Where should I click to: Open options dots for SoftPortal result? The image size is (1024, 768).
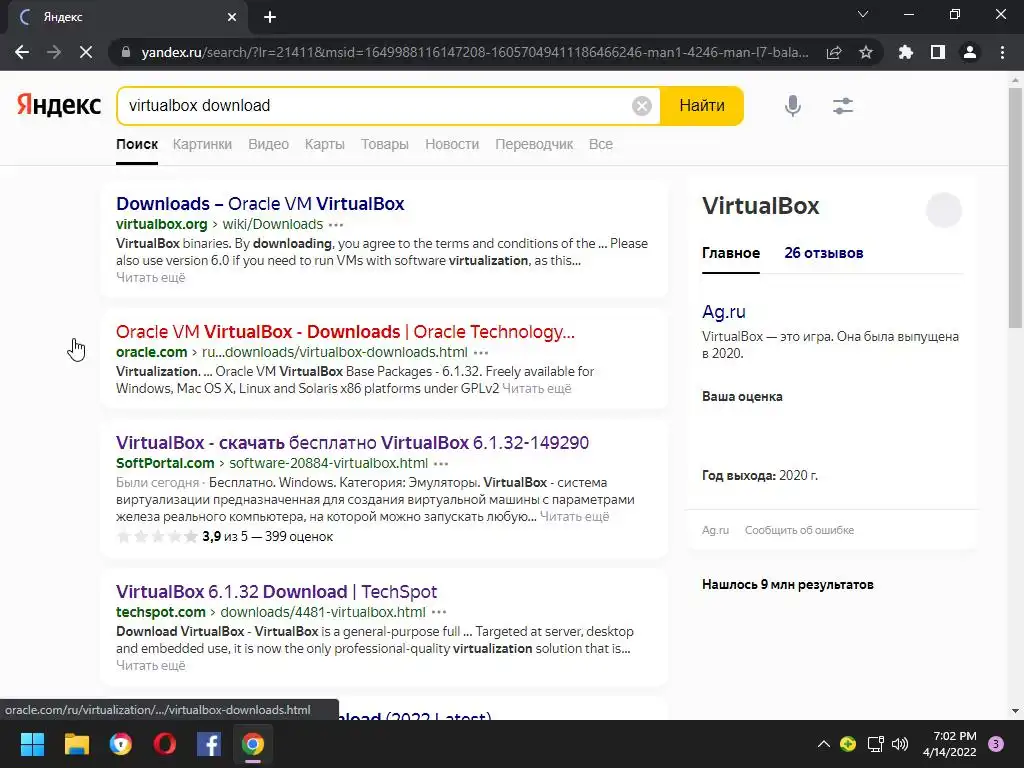coord(441,464)
